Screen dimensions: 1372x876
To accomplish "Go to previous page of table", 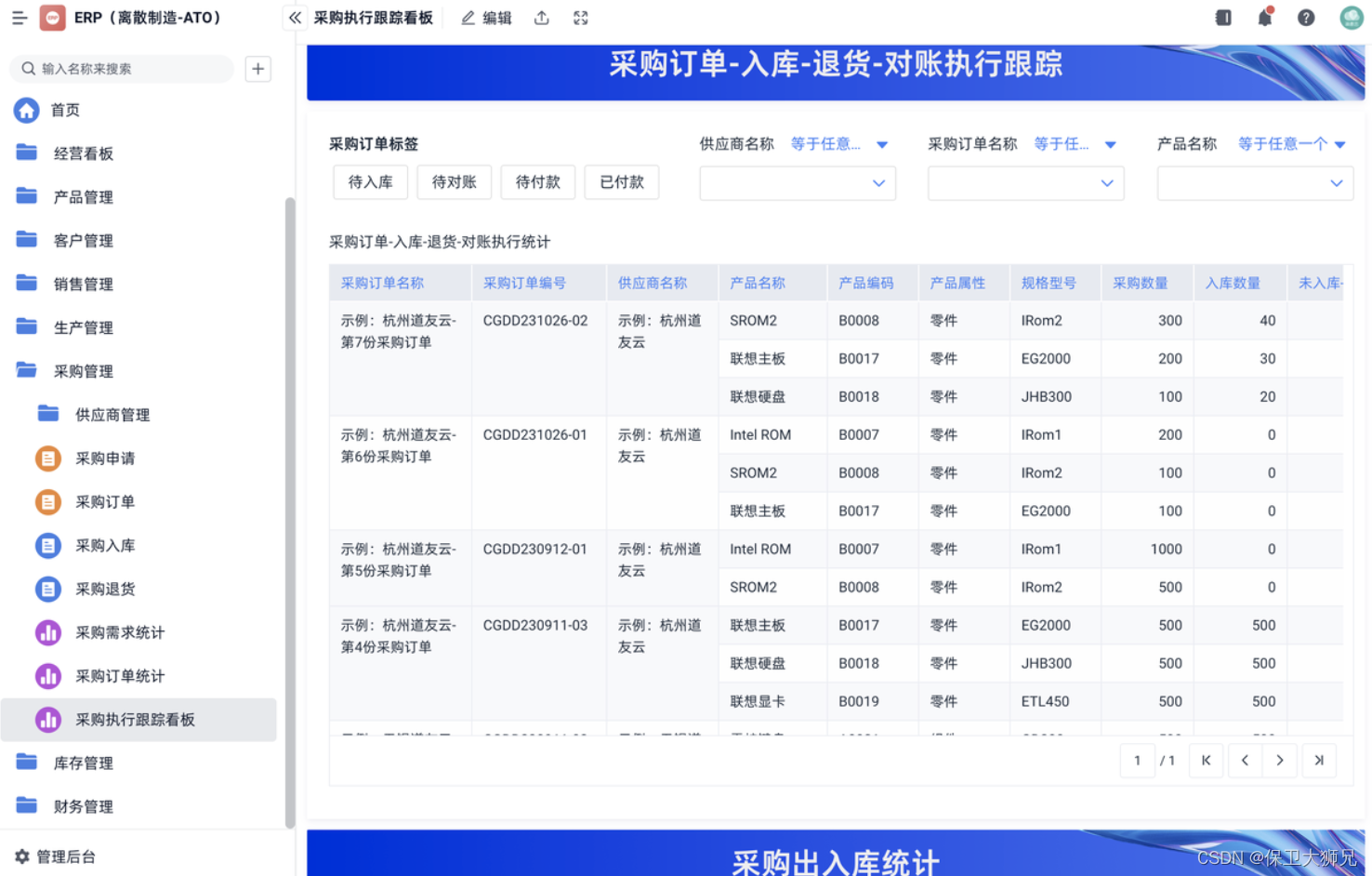I will click(1245, 761).
